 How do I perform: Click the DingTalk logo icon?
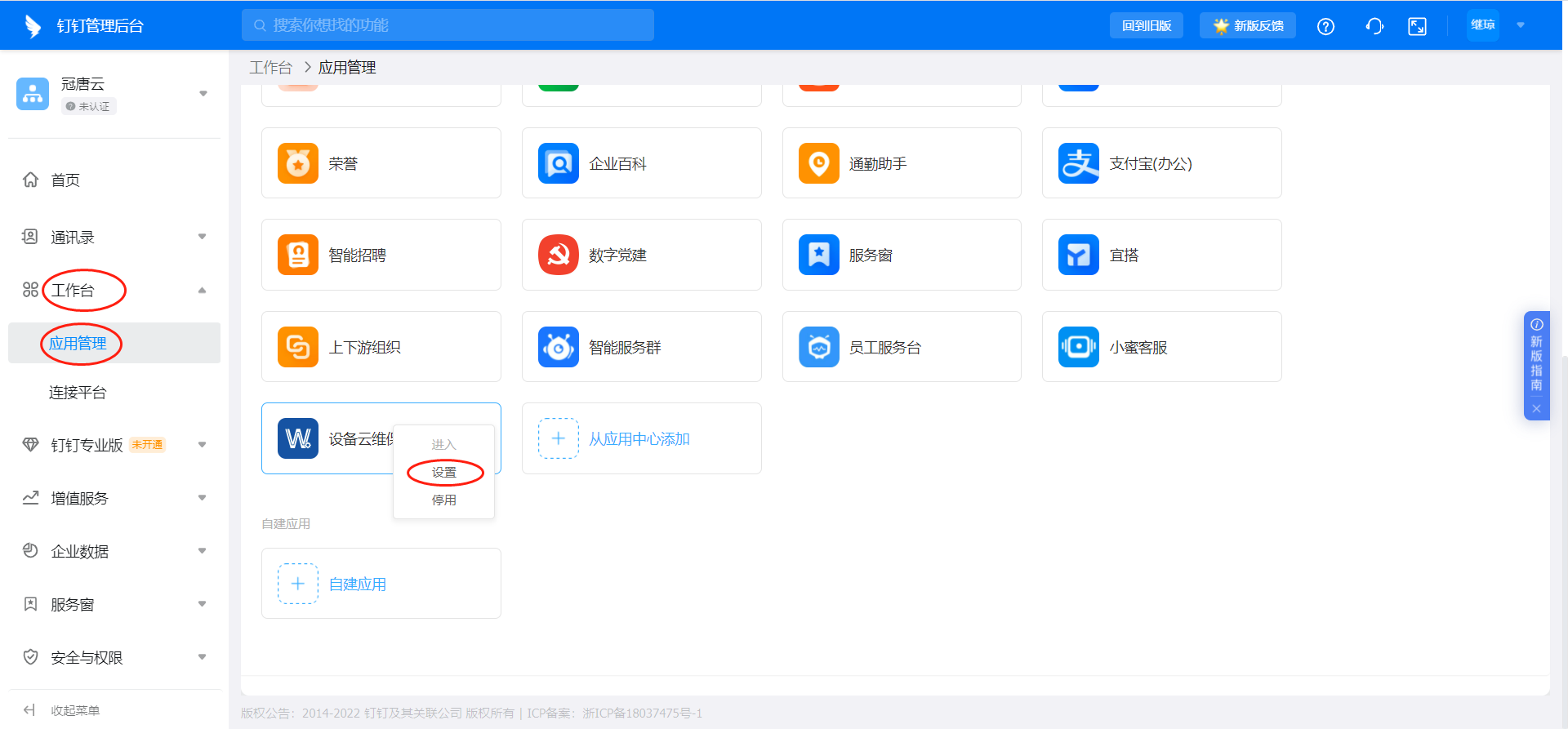click(x=33, y=26)
